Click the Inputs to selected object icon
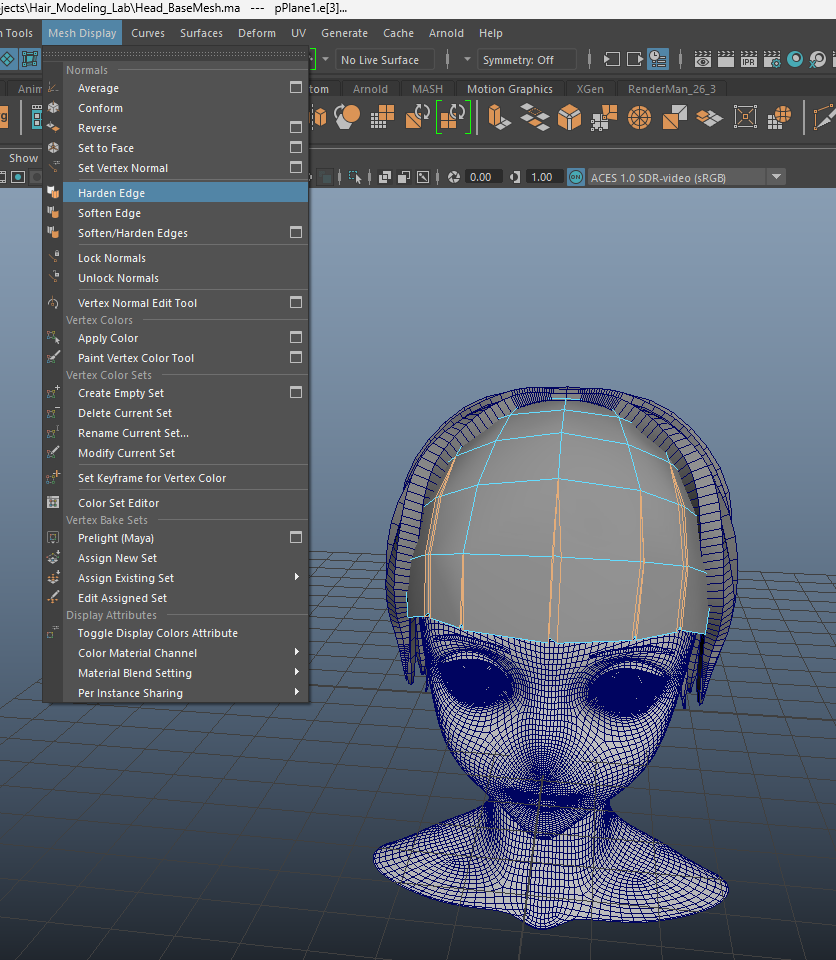 [611, 59]
